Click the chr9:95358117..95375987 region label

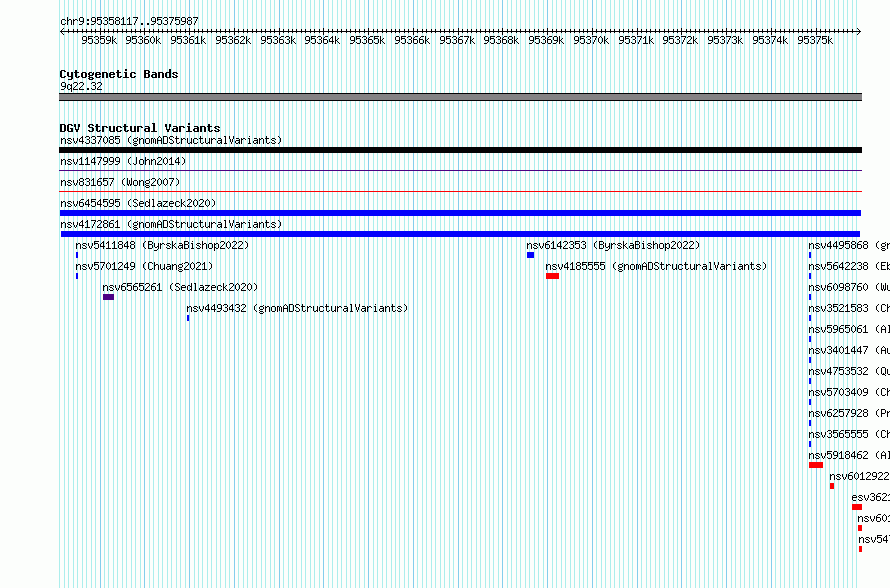129,22
